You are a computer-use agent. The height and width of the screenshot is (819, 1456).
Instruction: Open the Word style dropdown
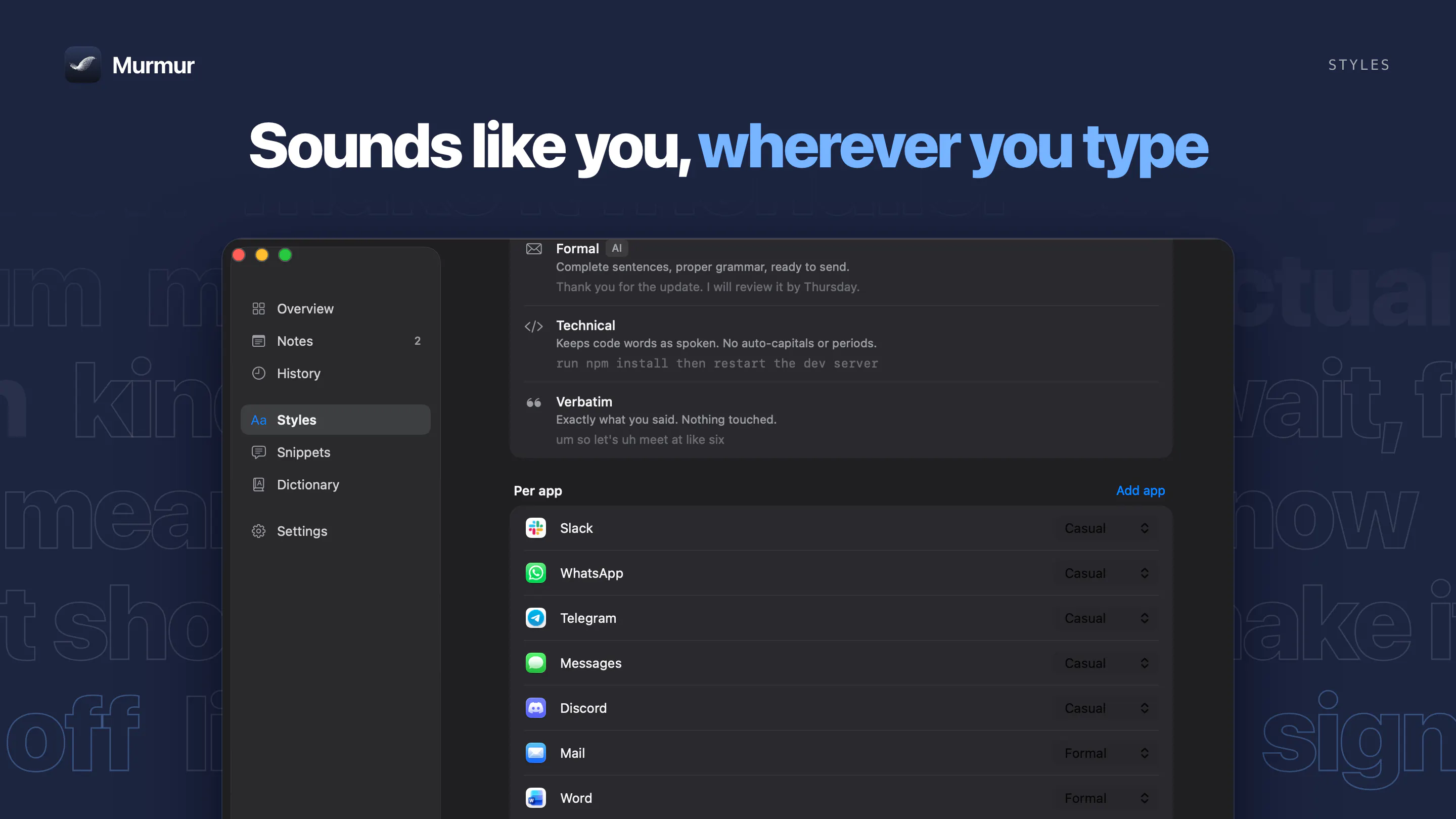(x=1106, y=798)
